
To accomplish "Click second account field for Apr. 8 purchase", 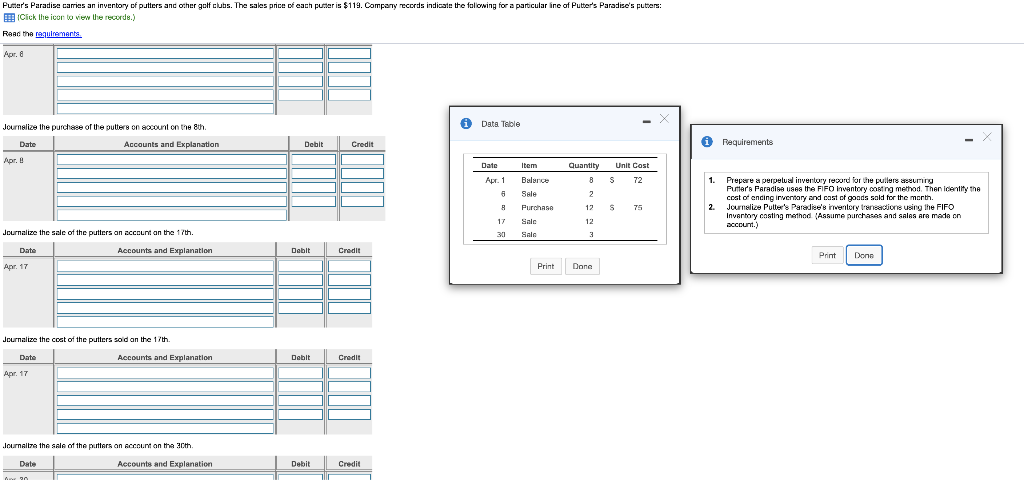I will coord(172,173).
